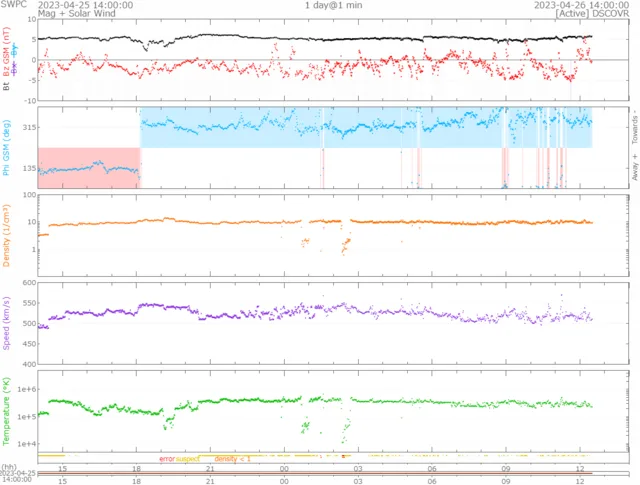Click the 600 tick on the Speed axis
640x485 pixels.
pos(30,283)
